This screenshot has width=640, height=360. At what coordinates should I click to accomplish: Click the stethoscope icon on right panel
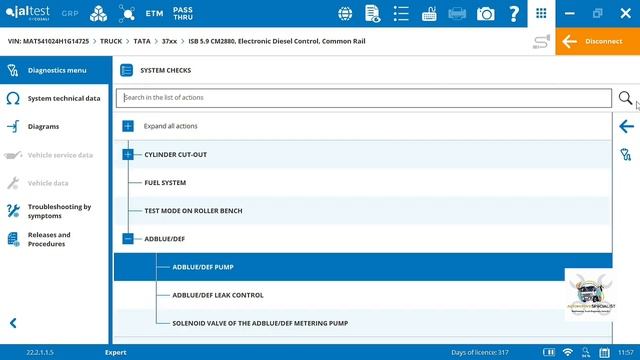[626, 155]
